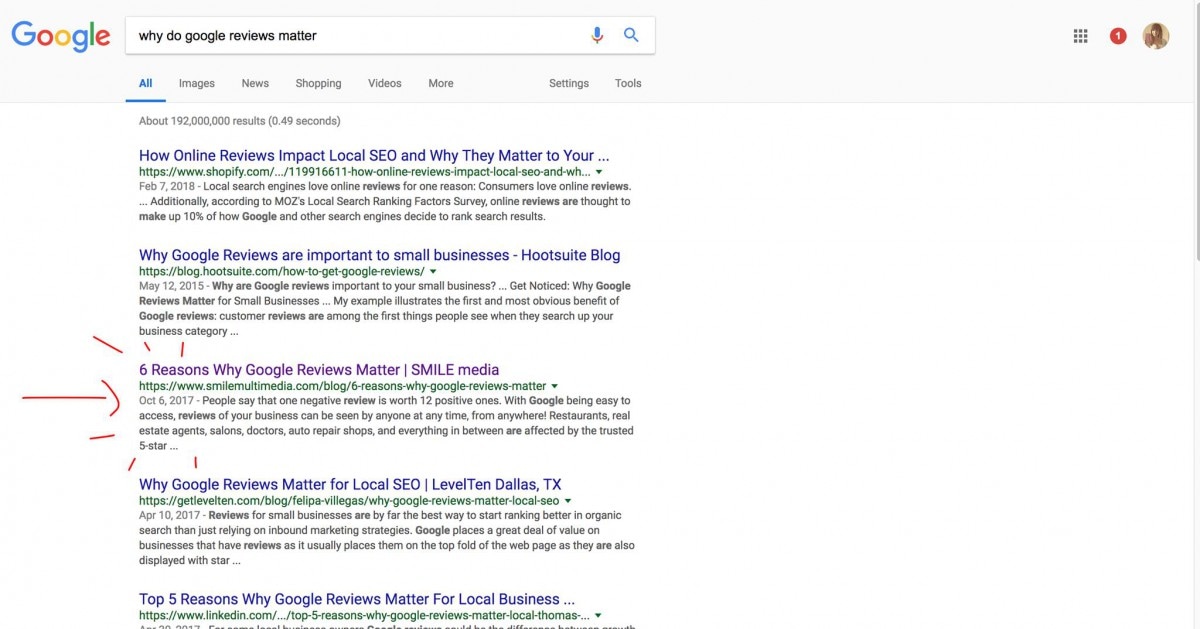The width and height of the screenshot is (1200, 629).
Task: Click the search box with the query
Action: coord(390,35)
